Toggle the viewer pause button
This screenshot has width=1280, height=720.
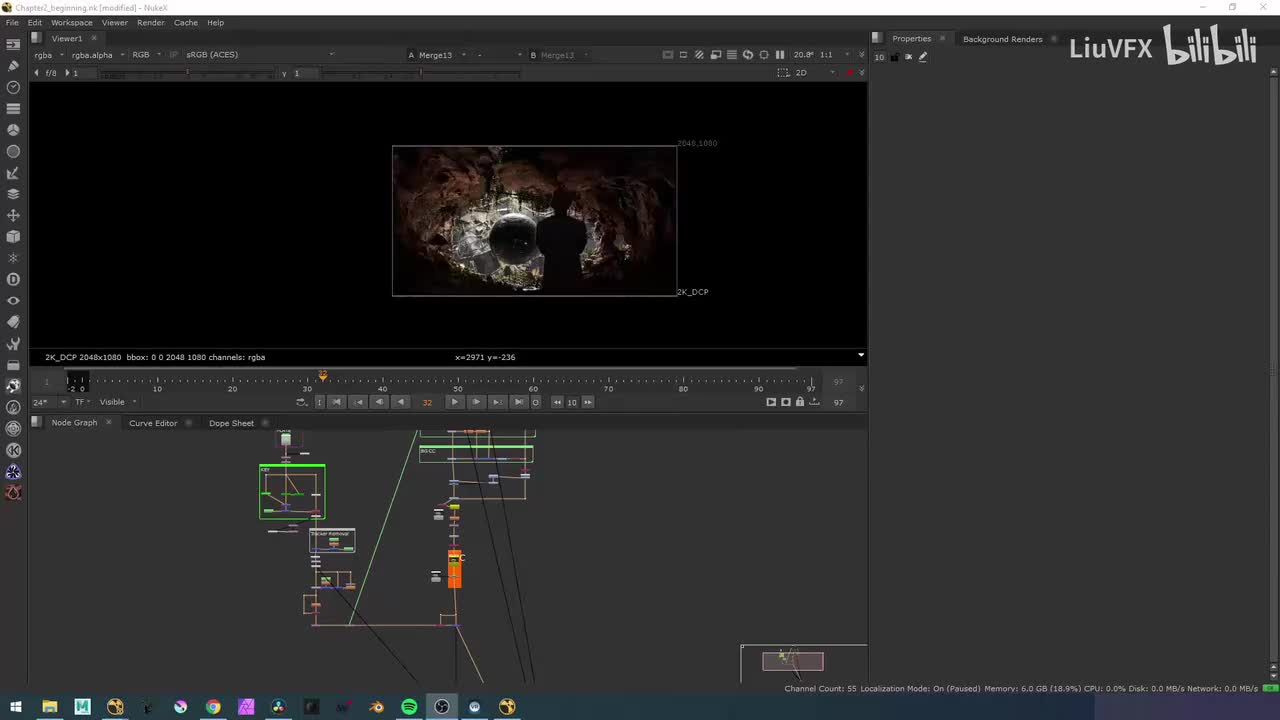(x=780, y=55)
